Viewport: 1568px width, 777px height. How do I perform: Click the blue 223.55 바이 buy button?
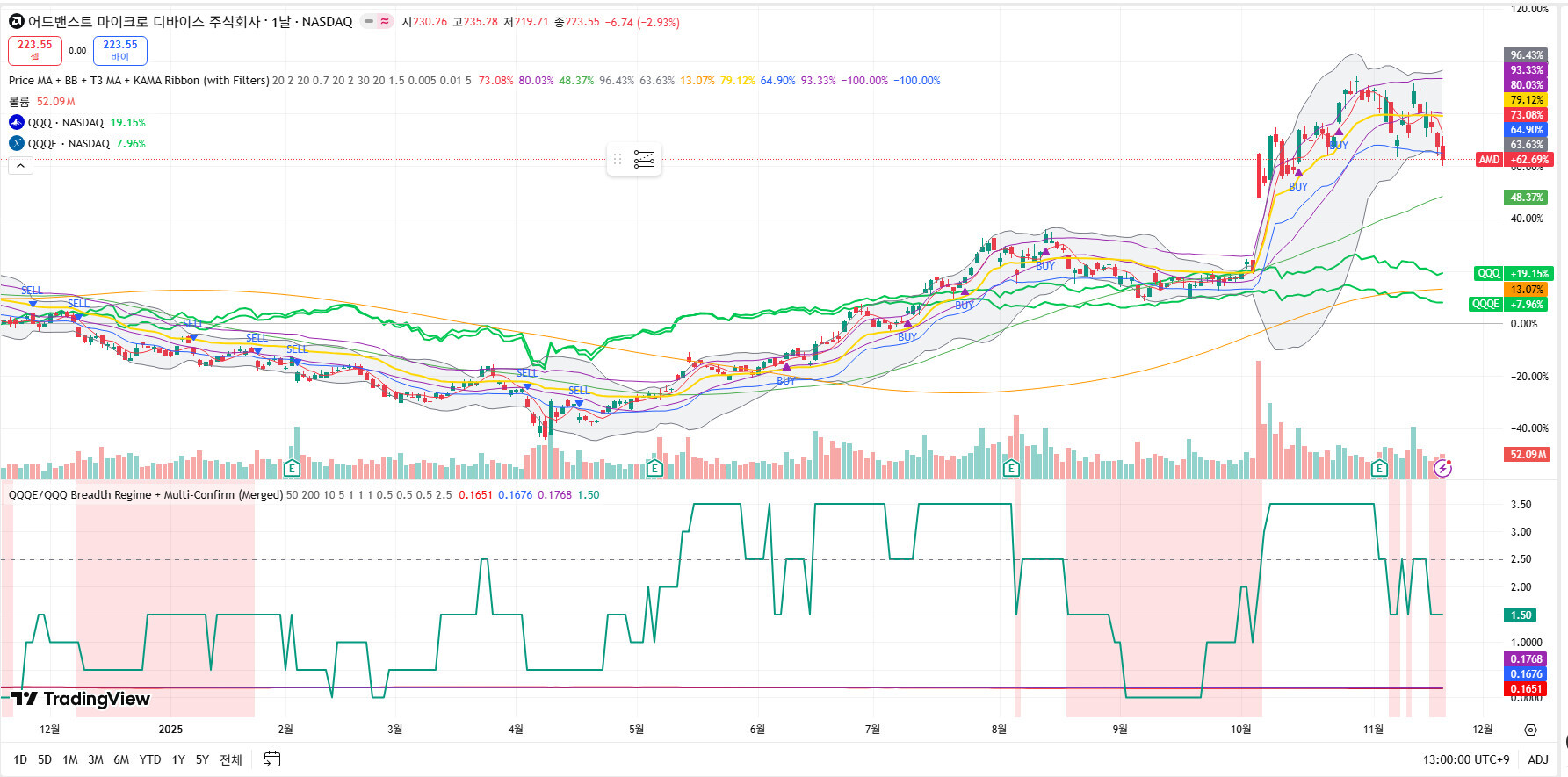point(120,51)
